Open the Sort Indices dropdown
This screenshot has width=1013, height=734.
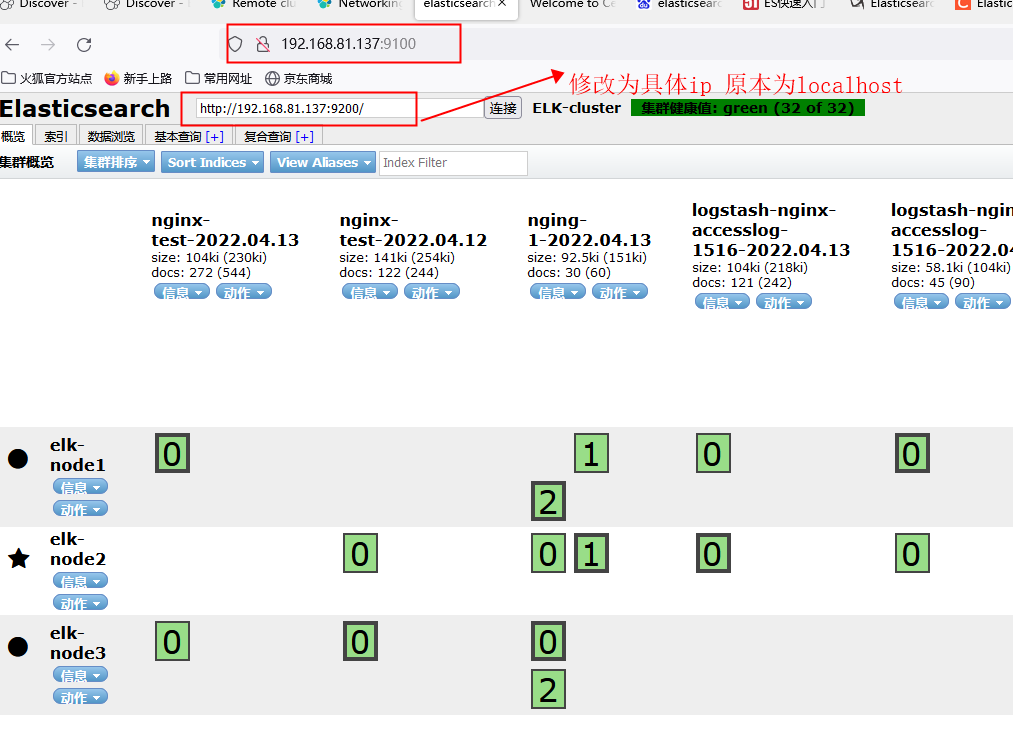pyautogui.click(x=213, y=162)
